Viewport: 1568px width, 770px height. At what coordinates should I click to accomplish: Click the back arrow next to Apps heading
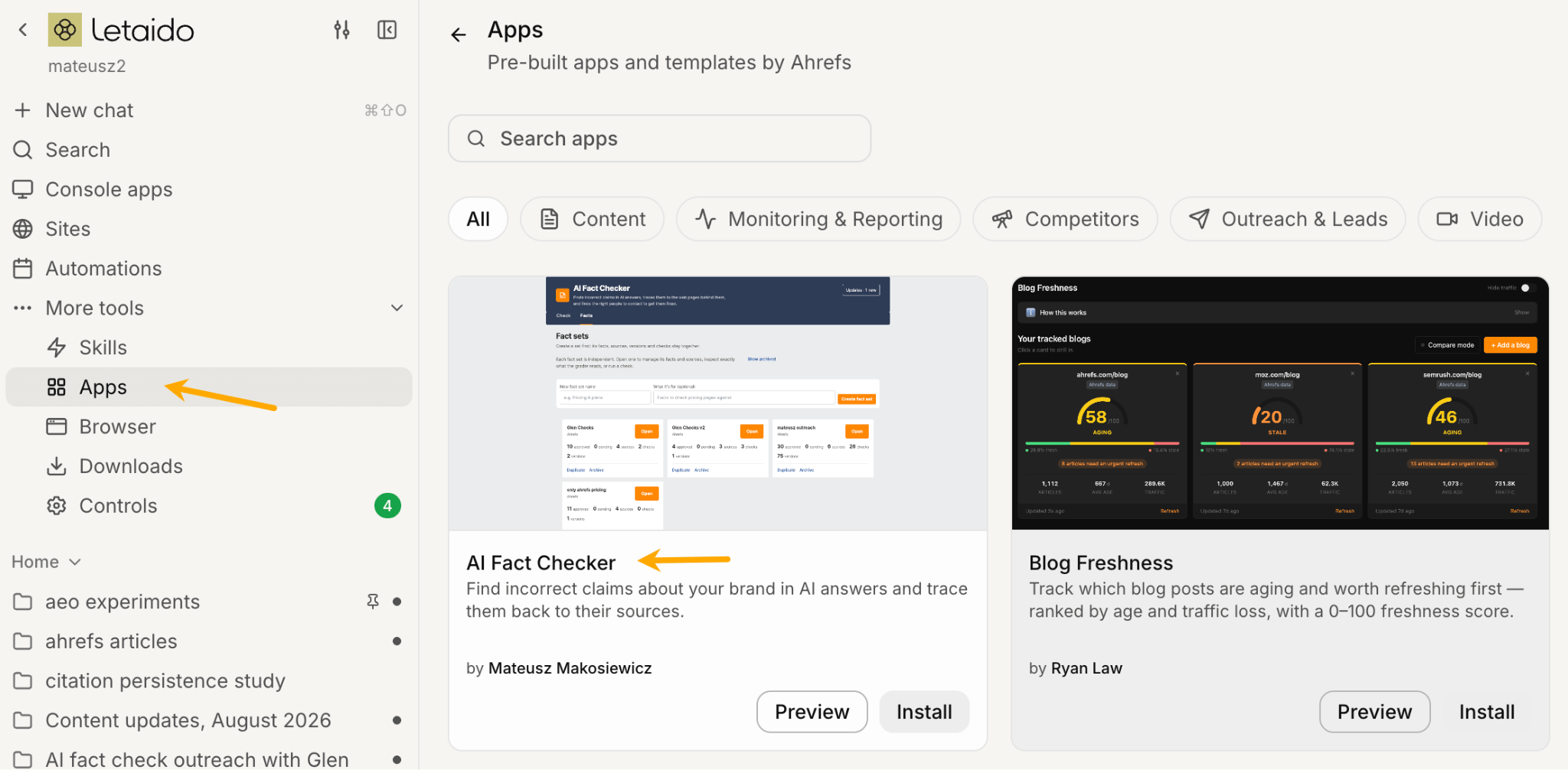point(459,34)
